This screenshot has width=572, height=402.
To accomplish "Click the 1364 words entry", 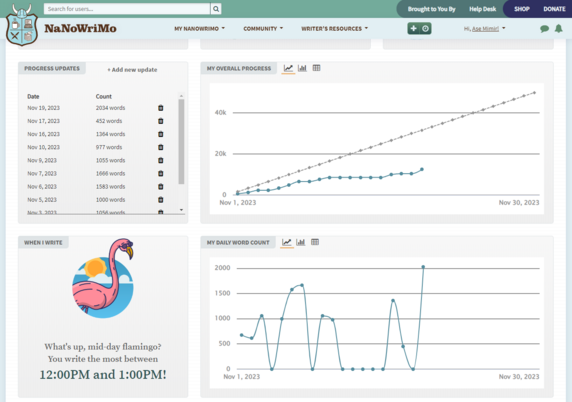I will (110, 134).
